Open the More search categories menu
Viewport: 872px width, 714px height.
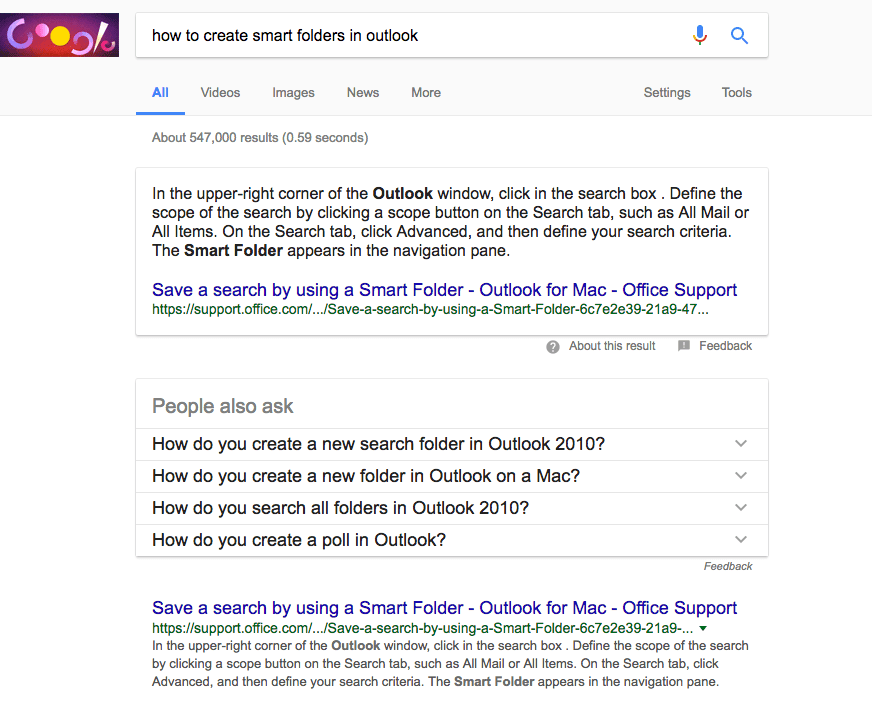(x=425, y=92)
